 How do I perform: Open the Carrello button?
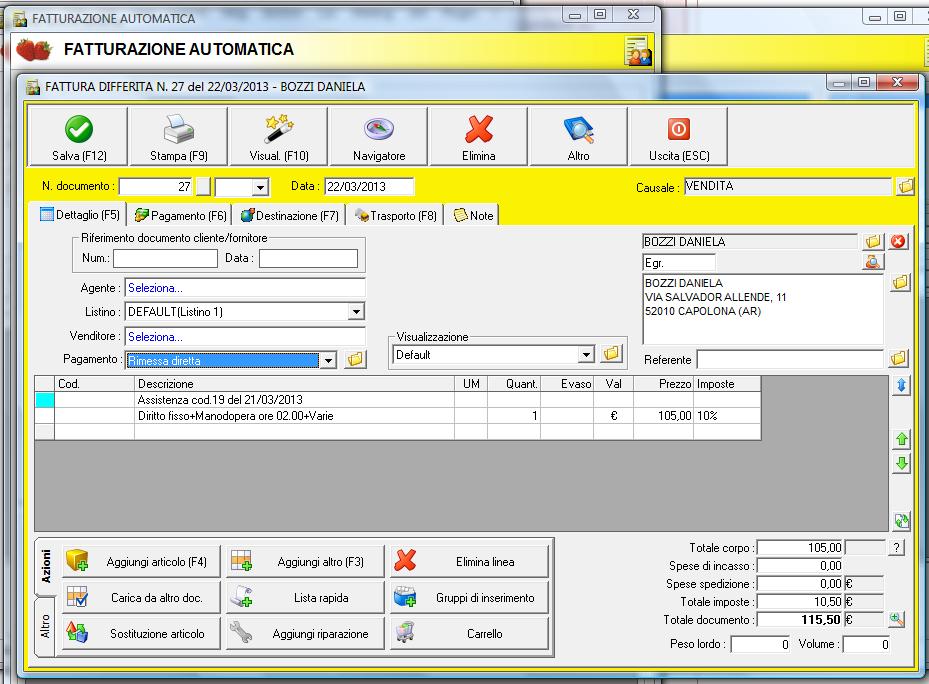[x=469, y=634]
